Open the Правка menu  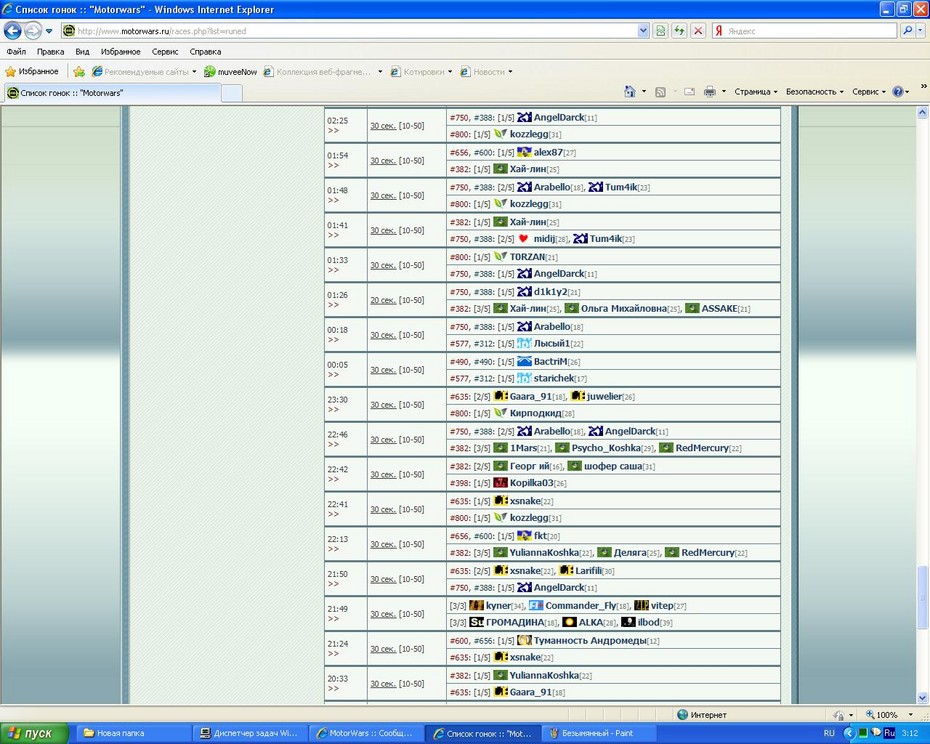point(50,52)
